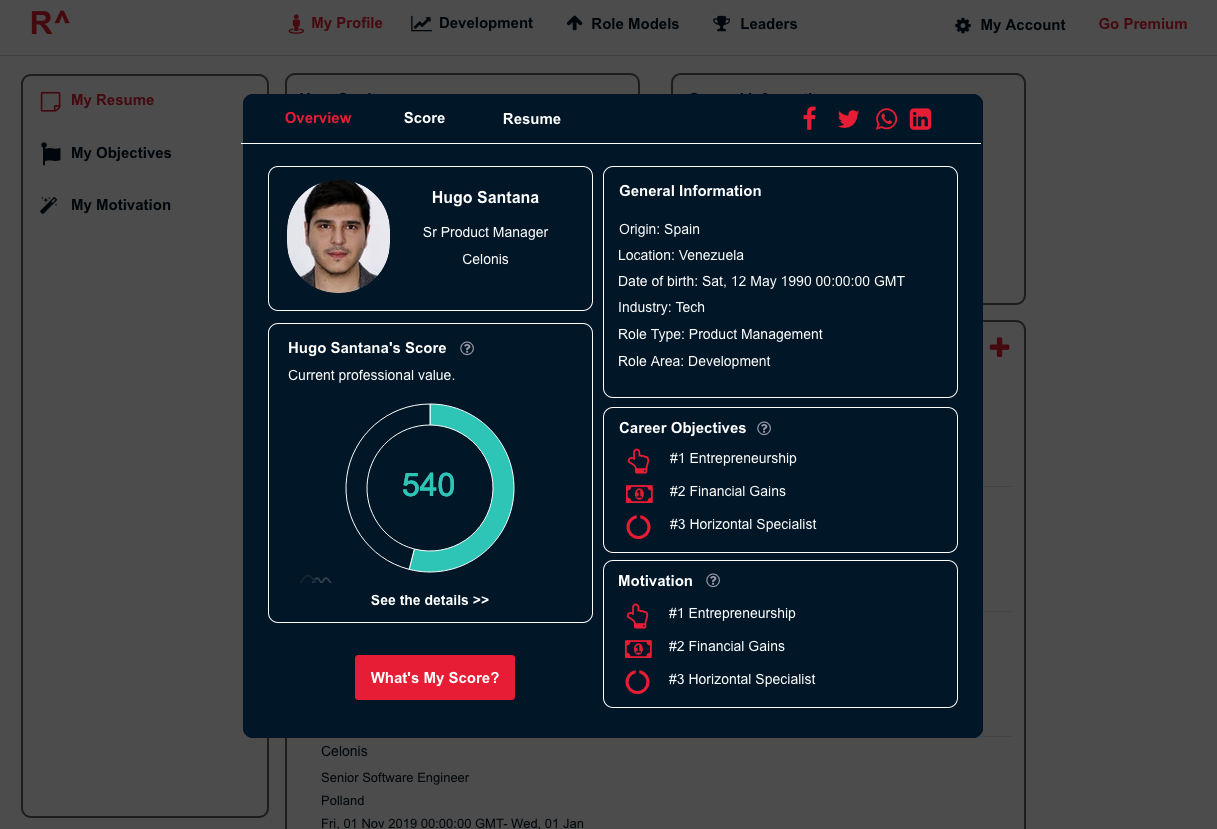The height and width of the screenshot is (829, 1217).
Task: Click the My Profile person icon
Action: pos(296,24)
